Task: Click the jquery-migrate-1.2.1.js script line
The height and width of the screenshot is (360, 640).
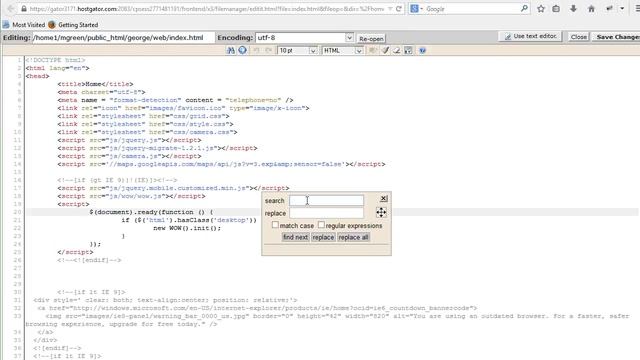Action: click(157, 148)
